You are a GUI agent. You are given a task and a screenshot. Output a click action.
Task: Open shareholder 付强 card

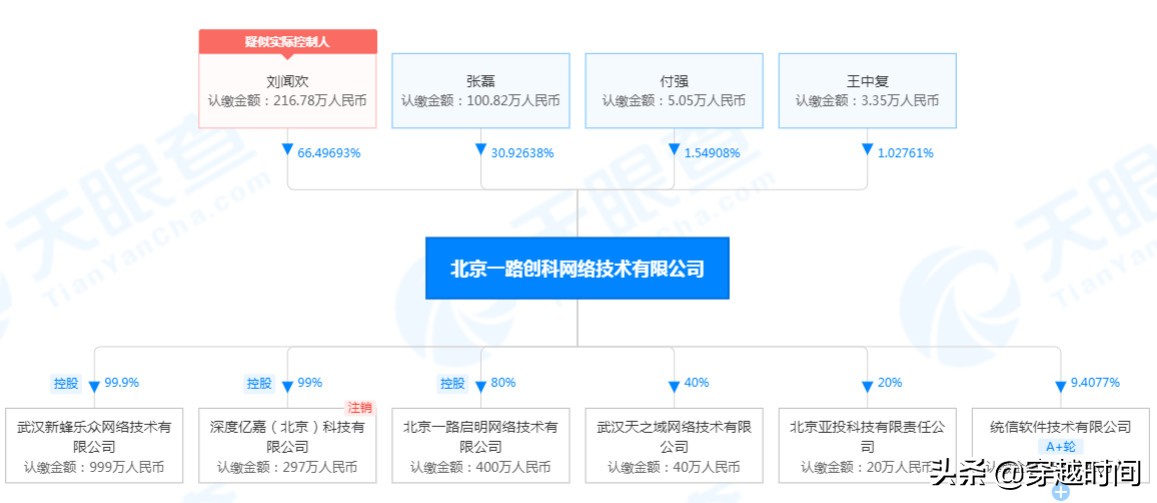[674, 91]
